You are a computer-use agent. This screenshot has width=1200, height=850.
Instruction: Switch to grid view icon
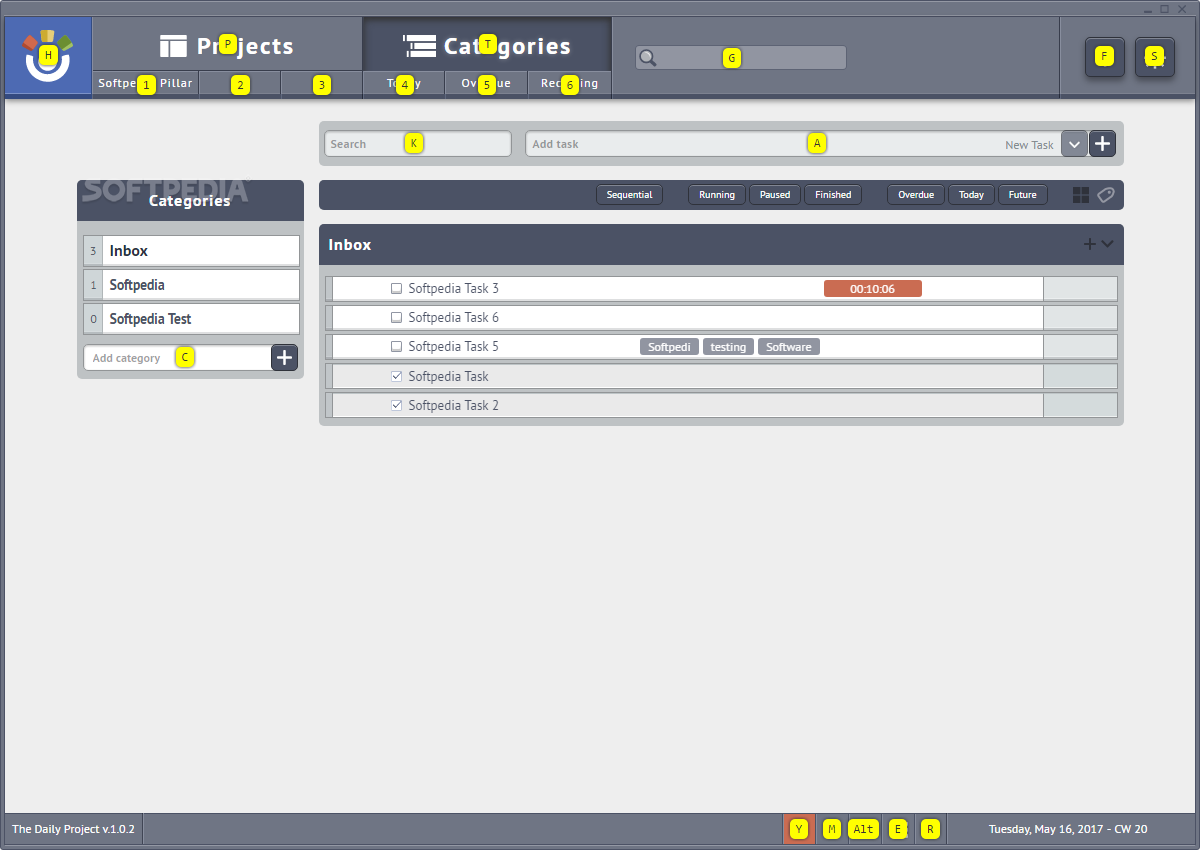click(1081, 195)
